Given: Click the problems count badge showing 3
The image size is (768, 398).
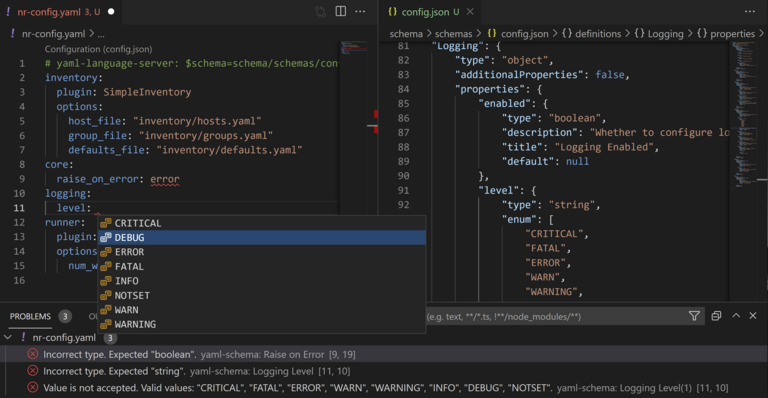Looking at the screenshot, I should click(65, 316).
